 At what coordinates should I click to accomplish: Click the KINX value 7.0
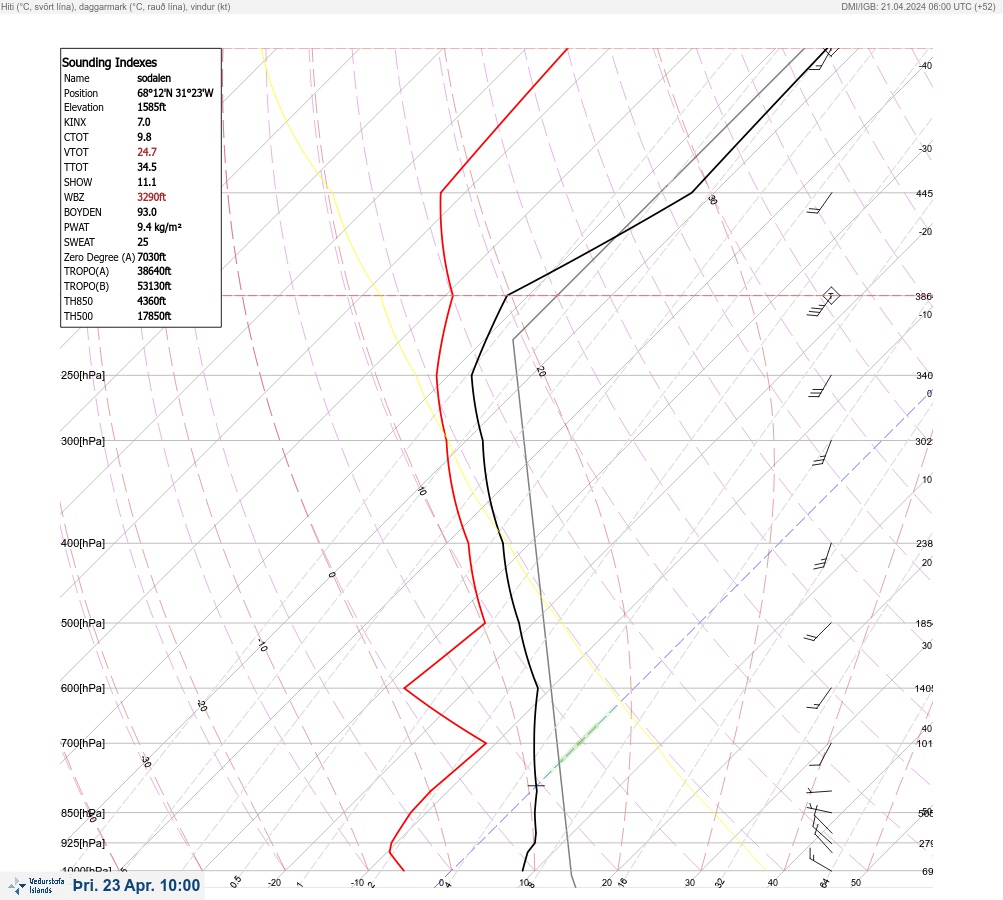pyautogui.click(x=144, y=122)
